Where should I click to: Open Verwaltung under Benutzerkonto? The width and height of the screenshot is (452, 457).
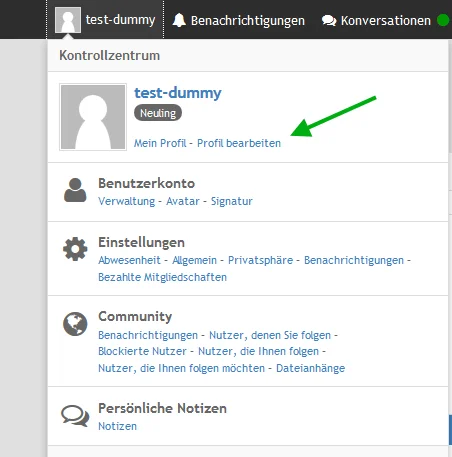pos(127,201)
